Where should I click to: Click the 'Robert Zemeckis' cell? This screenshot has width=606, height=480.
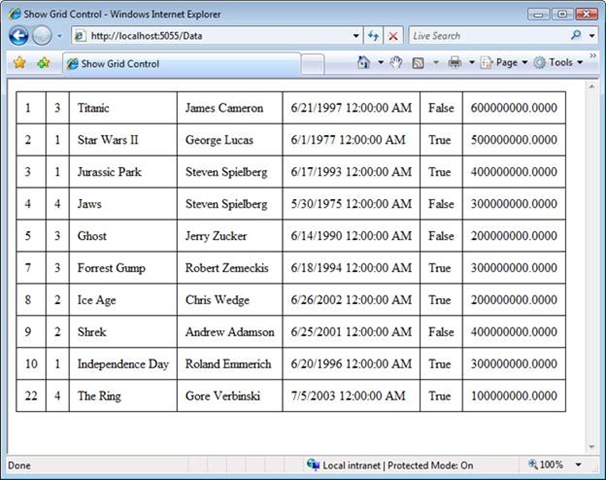[230, 268]
